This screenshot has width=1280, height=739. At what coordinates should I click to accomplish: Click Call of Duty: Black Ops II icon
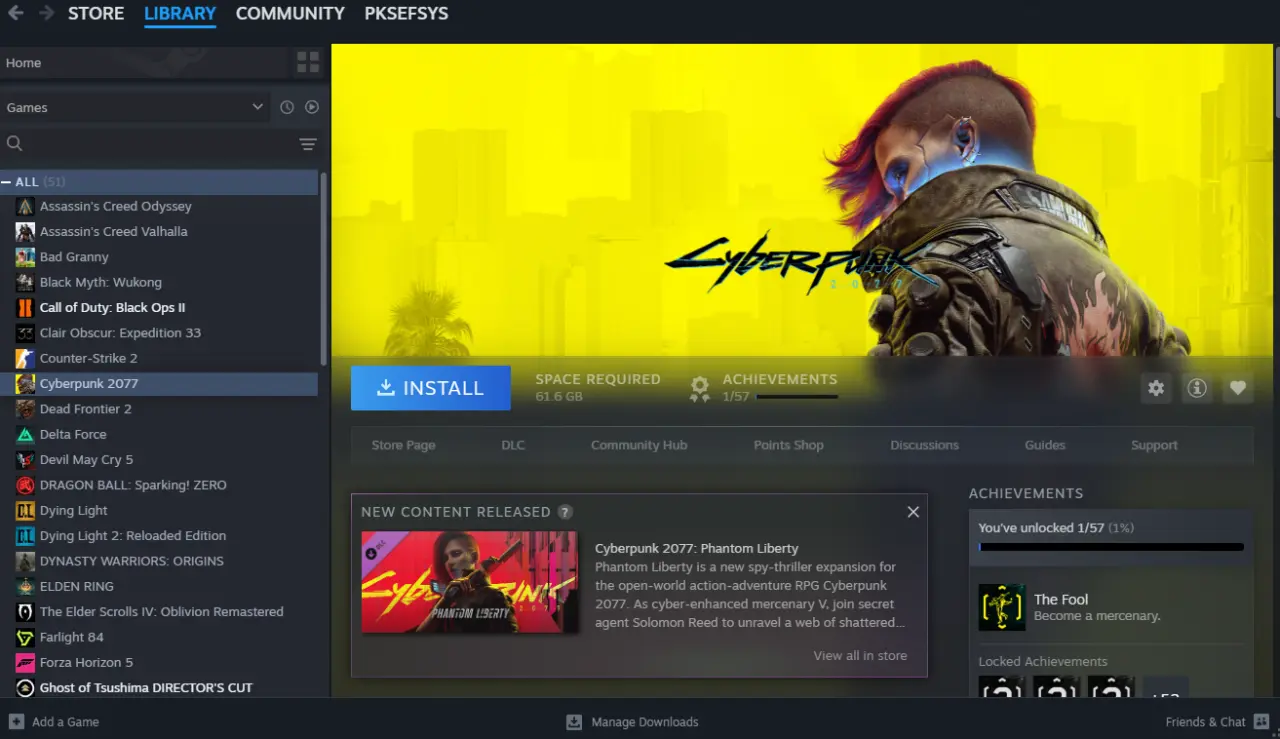(25, 308)
